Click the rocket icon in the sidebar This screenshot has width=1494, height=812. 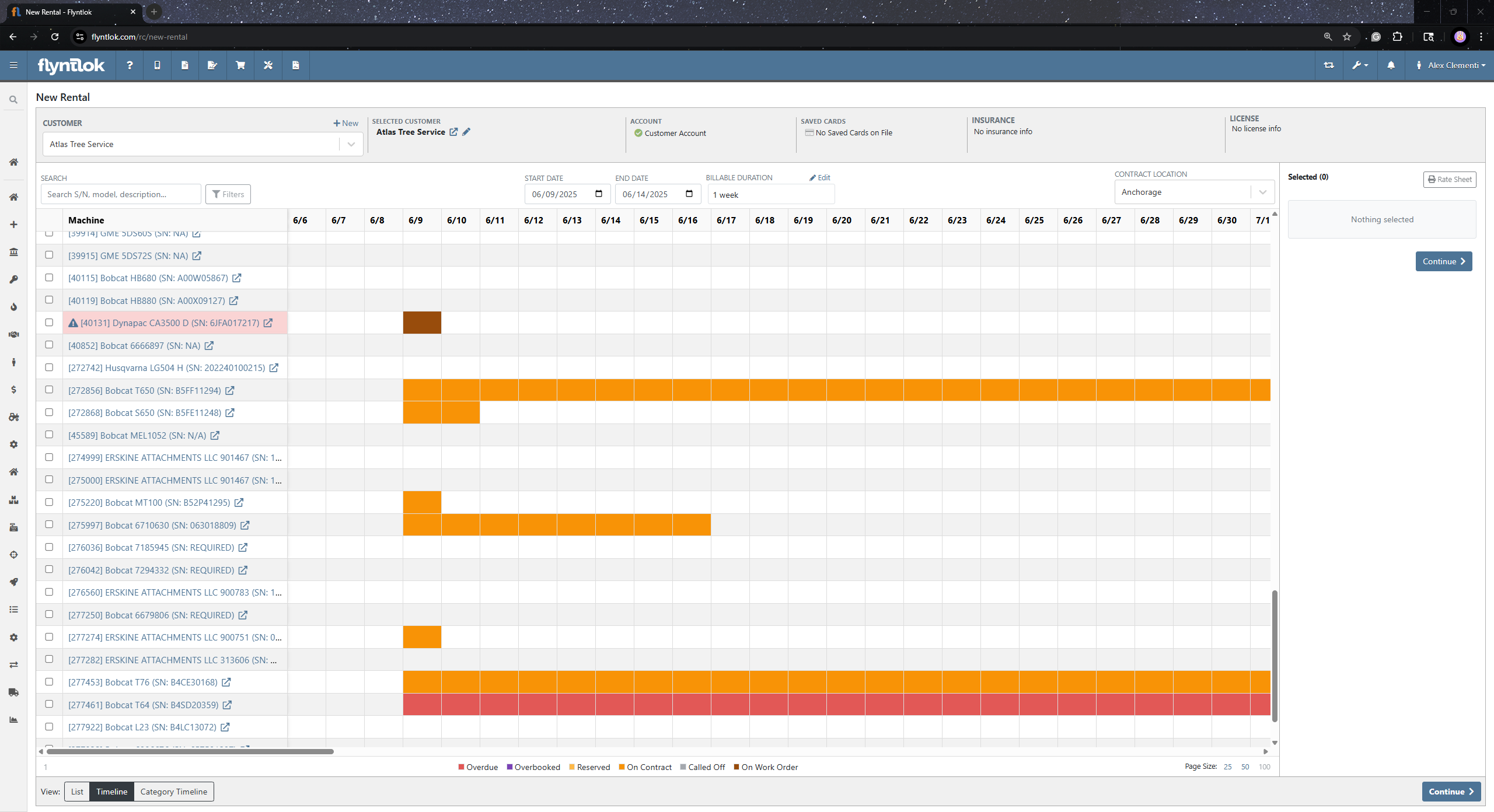[x=13, y=582]
